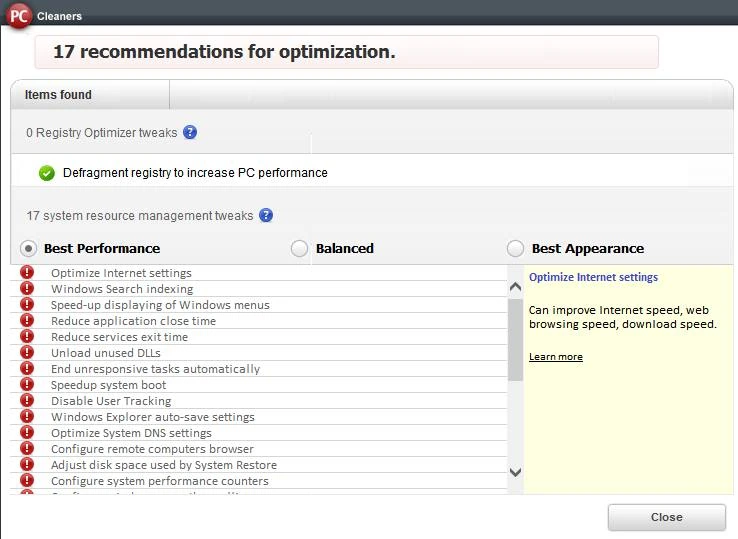The image size is (738, 539).
Task: Click the Close button
Action: click(x=666, y=517)
